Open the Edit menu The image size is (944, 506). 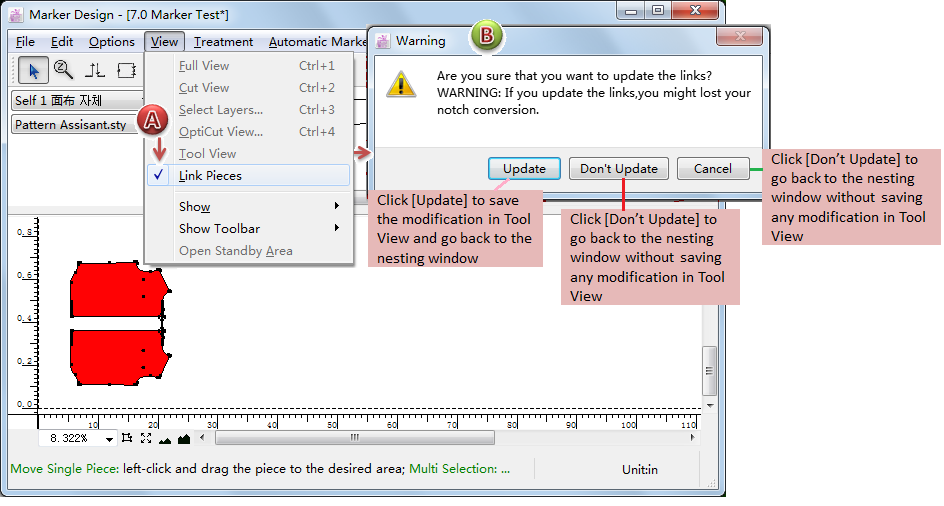[62, 42]
